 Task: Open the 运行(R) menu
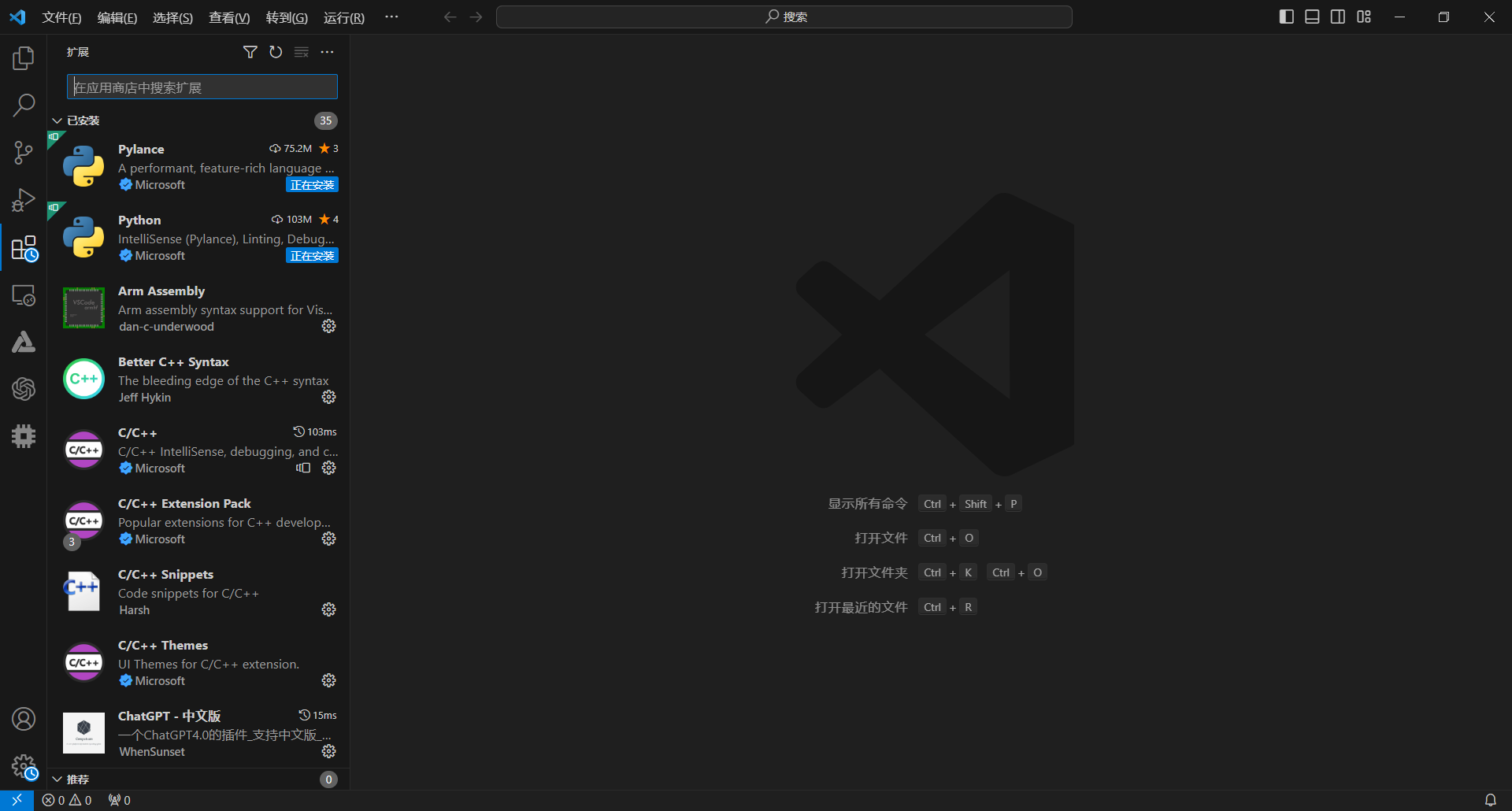[x=344, y=17]
